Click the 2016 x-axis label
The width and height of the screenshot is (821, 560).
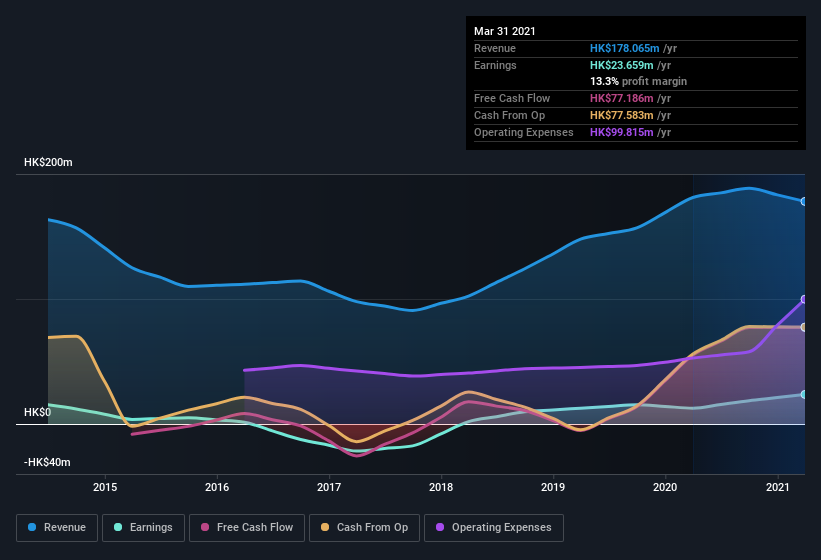click(217, 487)
